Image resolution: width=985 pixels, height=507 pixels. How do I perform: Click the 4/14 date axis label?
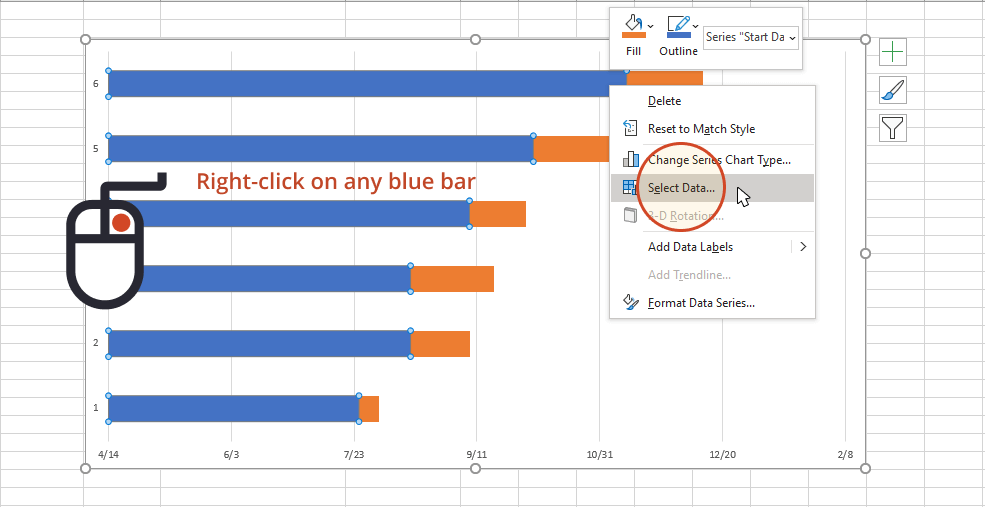pyautogui.click(x=109, y=454)
